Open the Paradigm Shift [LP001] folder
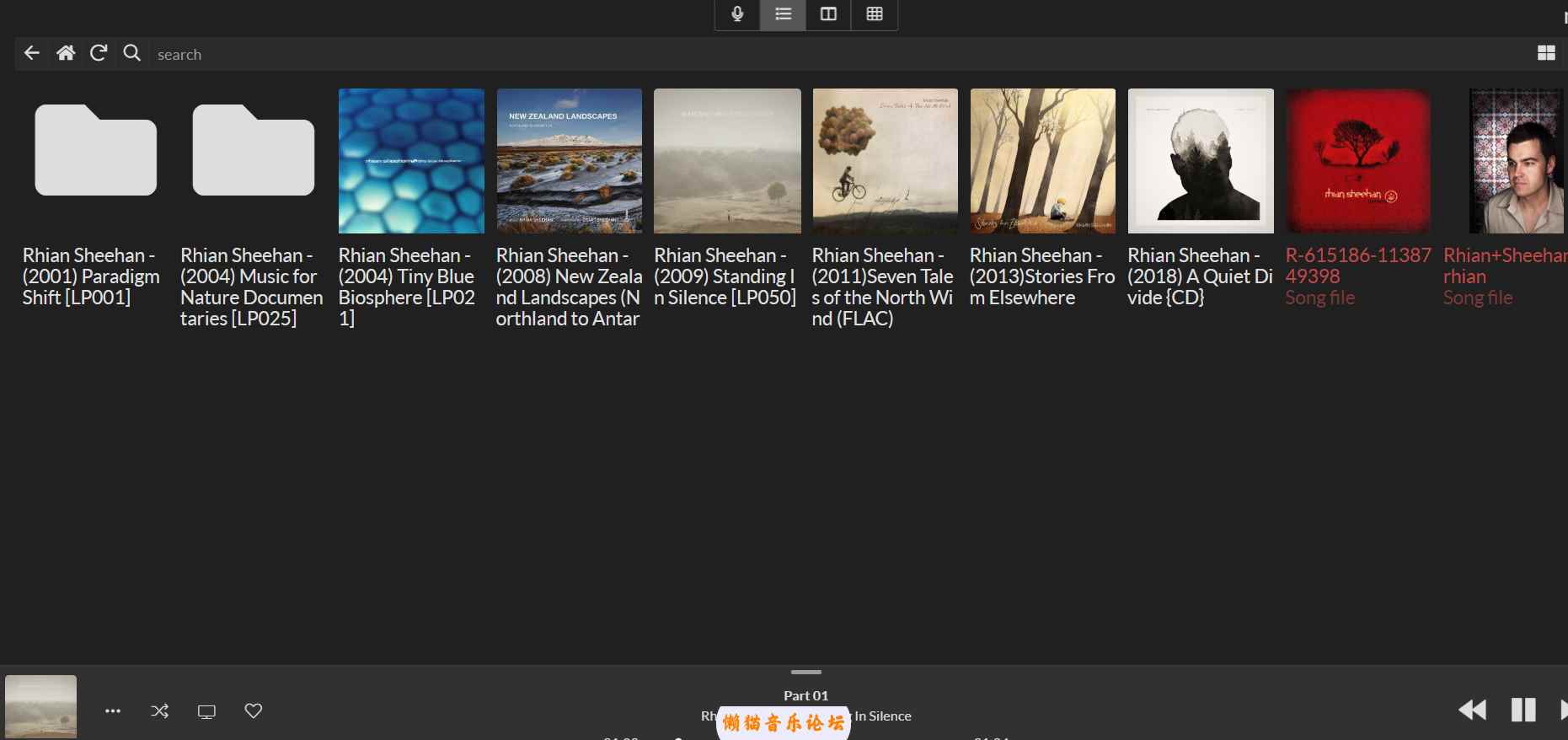This screenshot has width=1568, height=740. point(95,150)
